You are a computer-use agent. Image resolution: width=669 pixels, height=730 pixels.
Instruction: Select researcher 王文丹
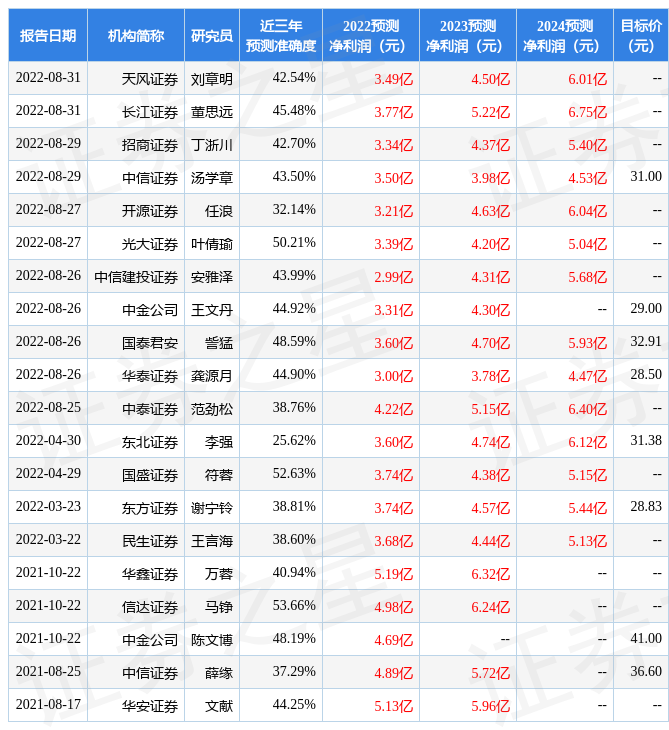212,310
